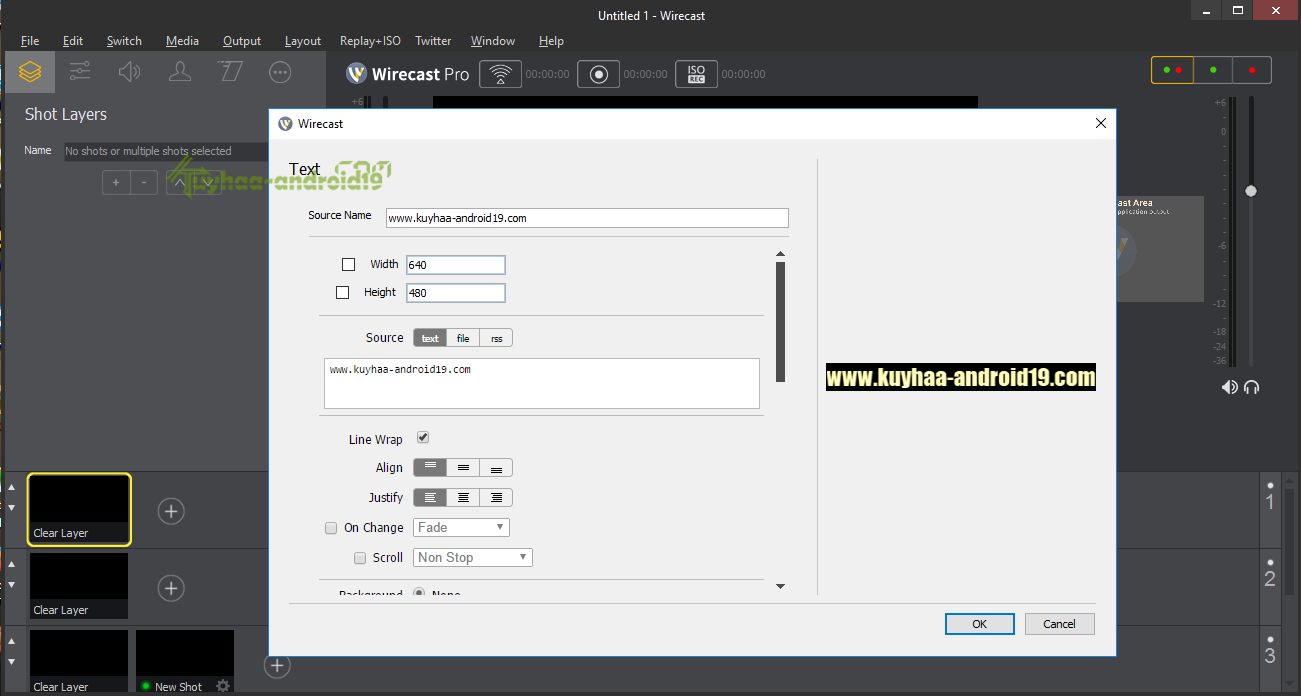Image resolution: width=1301 pixels, height=696 pixels.
Task: Open the Output menu
Action: tap(242, 41)
